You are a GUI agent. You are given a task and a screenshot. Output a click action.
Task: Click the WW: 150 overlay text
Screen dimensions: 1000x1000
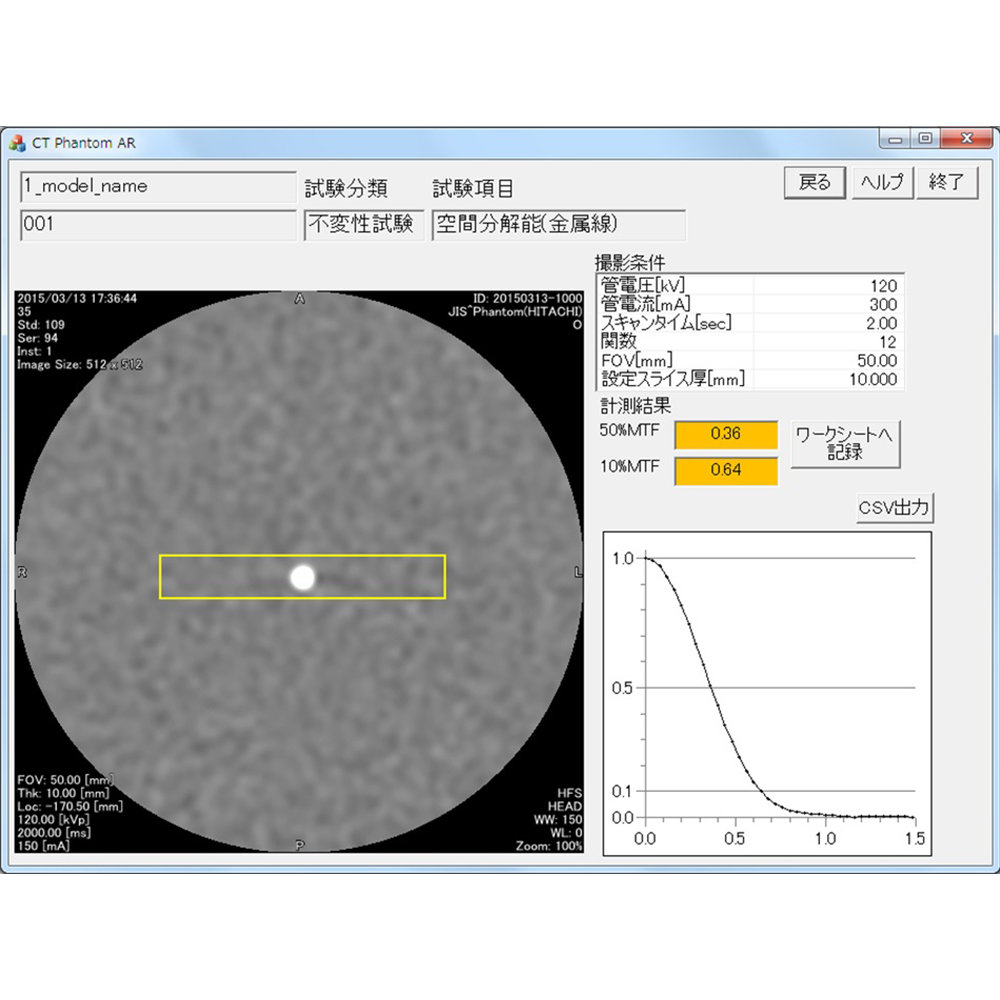558,820
